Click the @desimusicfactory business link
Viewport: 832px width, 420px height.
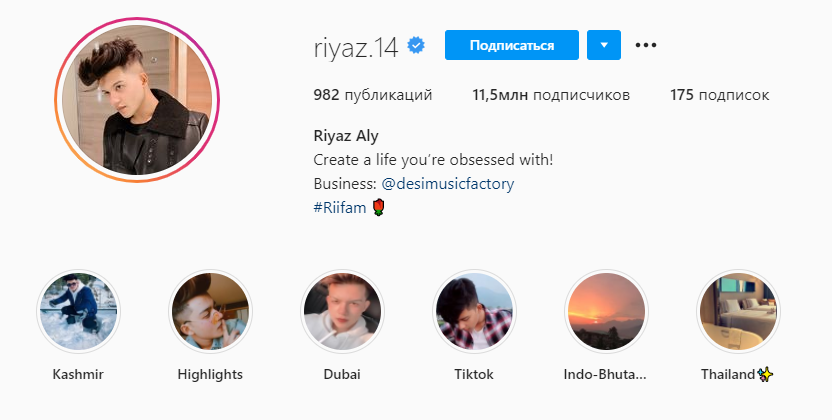pyautogui.click(x=448, y=184)
